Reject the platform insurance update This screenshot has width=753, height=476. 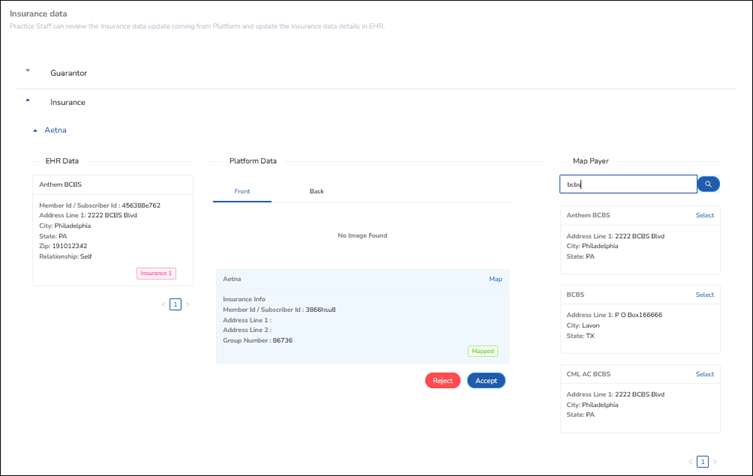click(442, 380)
